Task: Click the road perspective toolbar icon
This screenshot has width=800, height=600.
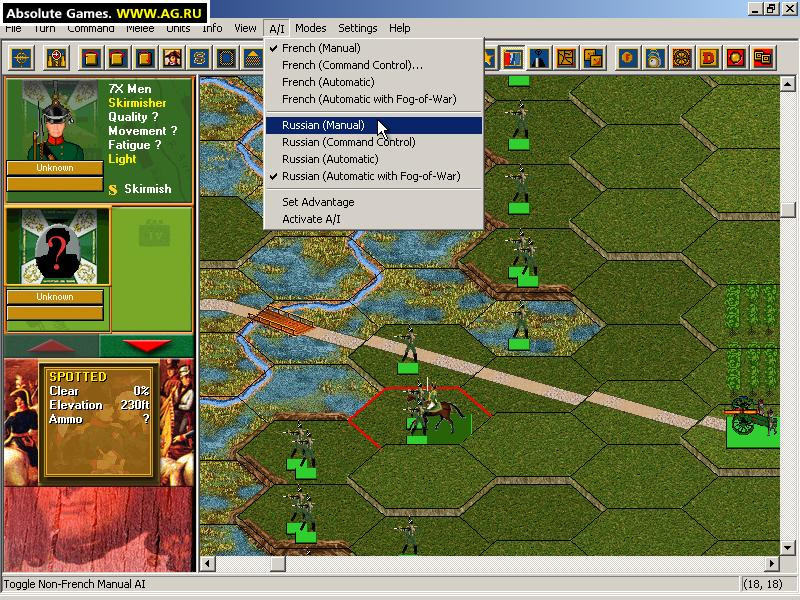Action: pos(539,58)
